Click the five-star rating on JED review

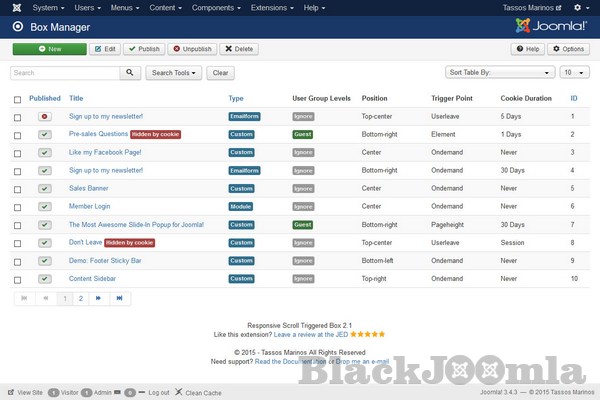(367, 335)
